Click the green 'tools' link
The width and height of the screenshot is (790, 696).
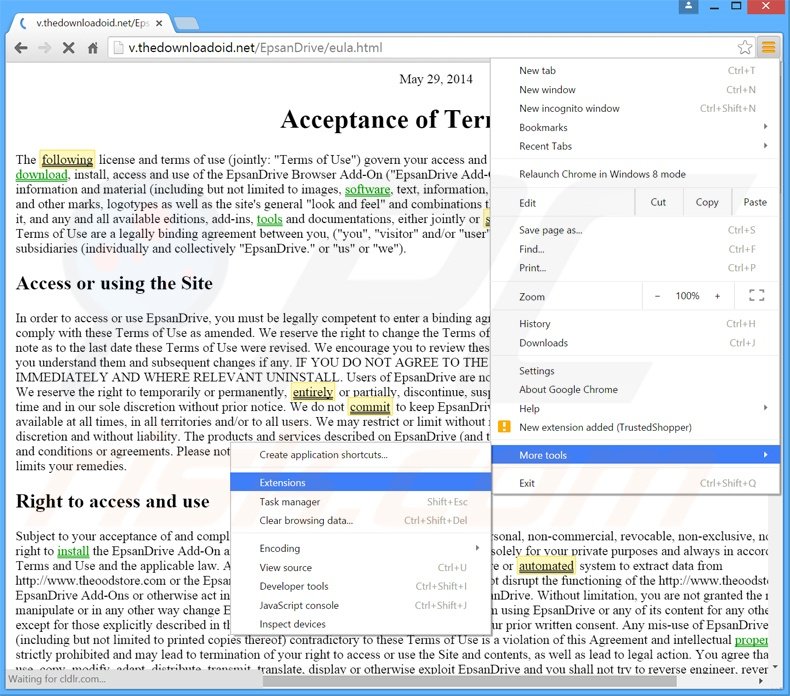click(x=270, y=219)
